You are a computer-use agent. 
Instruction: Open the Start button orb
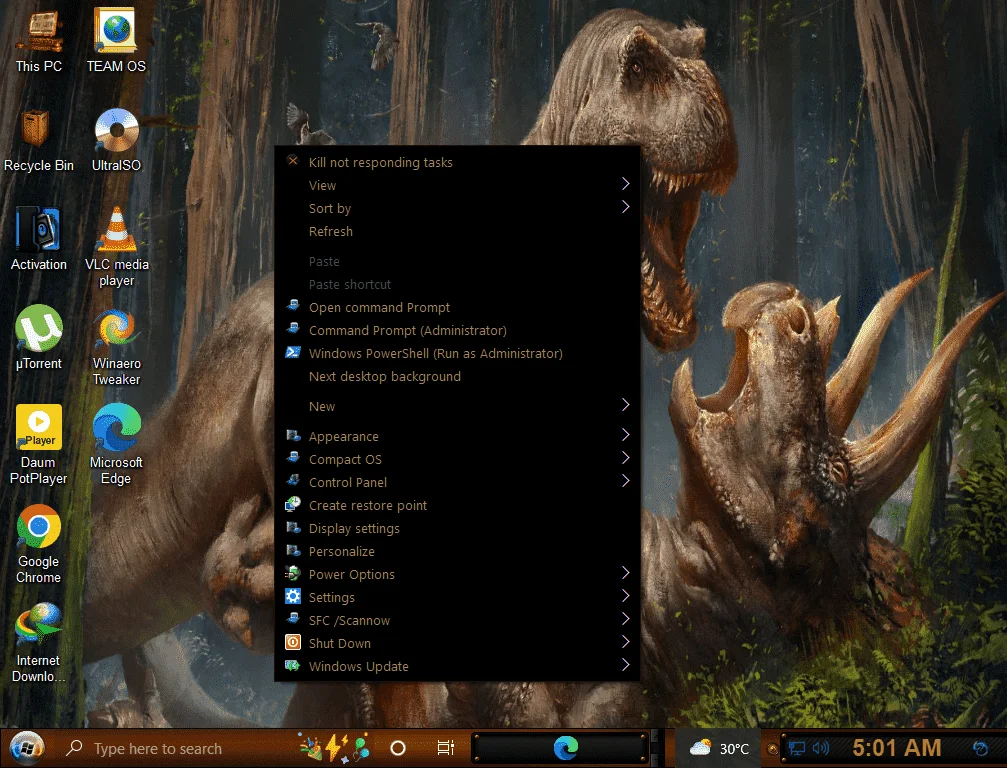click(x=27, y=748)
